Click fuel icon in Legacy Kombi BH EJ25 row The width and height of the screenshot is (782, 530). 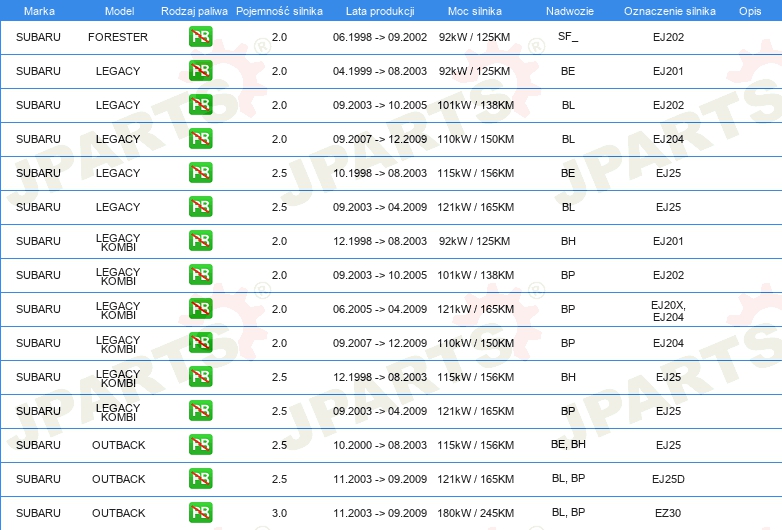[x=200, y=376]
